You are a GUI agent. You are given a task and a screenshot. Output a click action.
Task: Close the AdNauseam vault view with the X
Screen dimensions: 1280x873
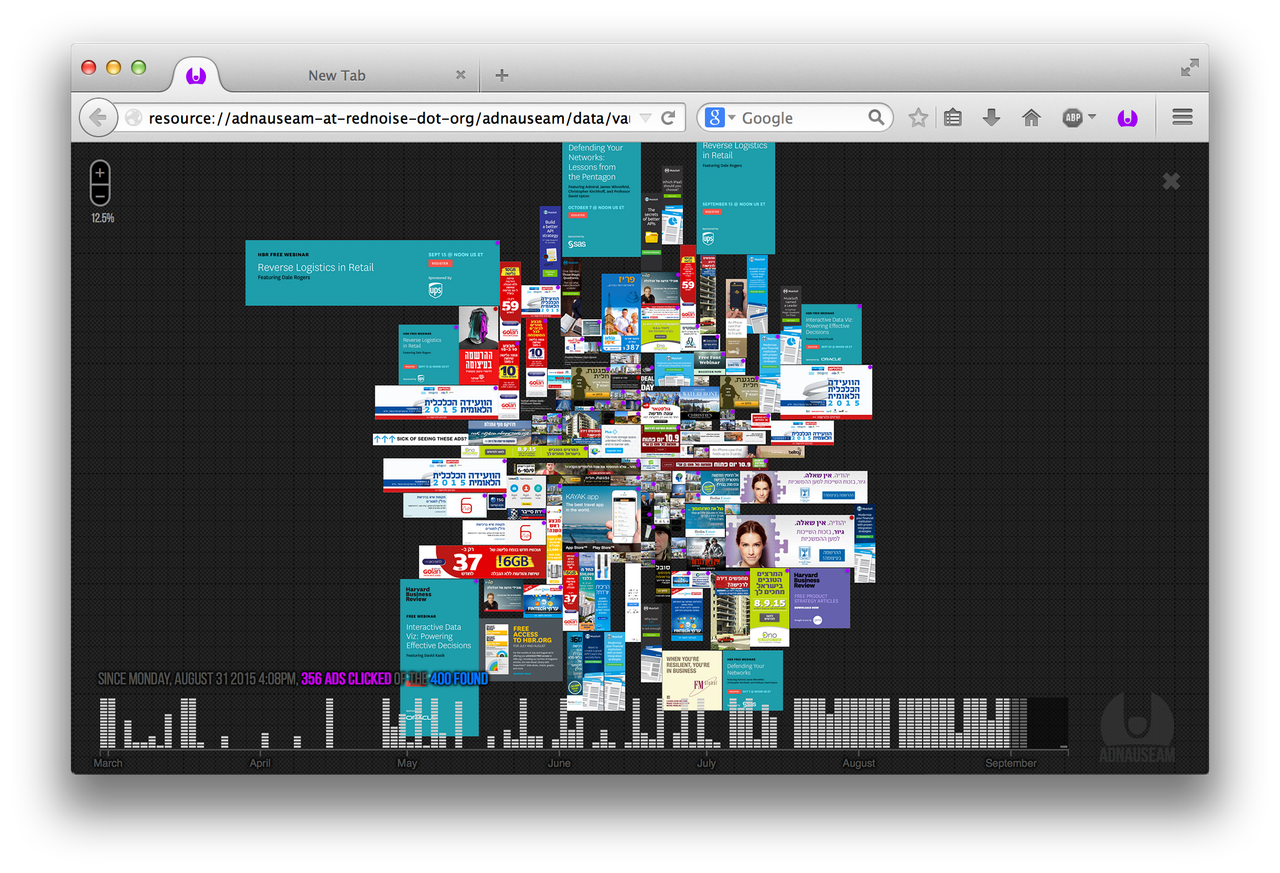pos(1171,181)
